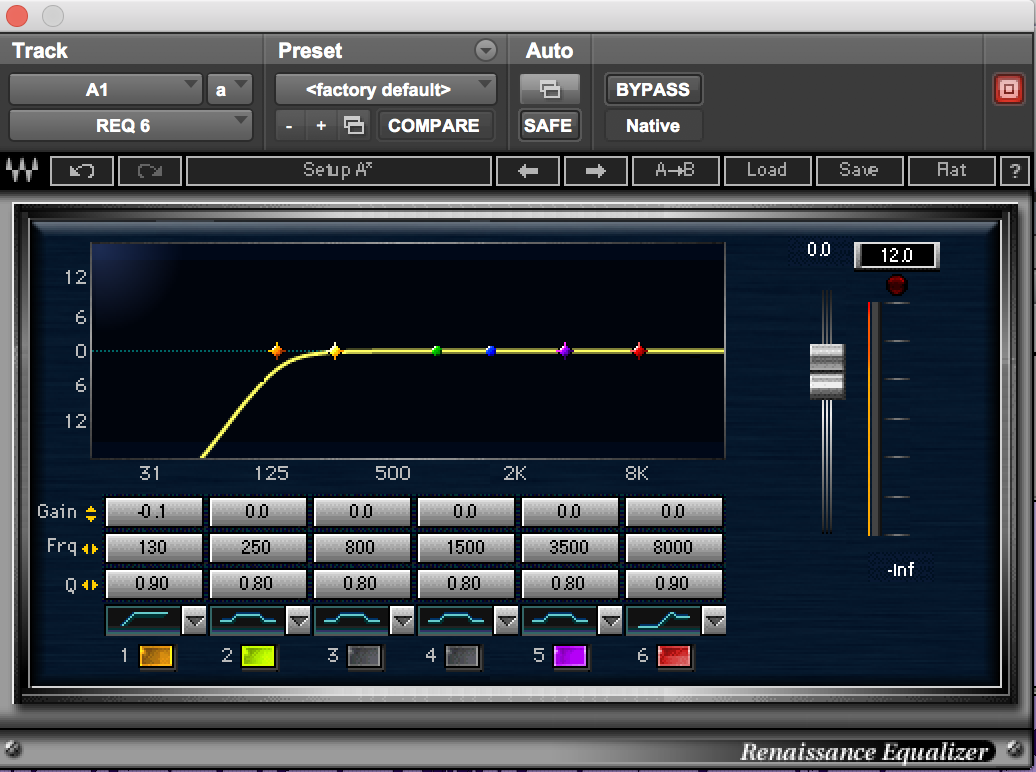1036x772 pixels.
Task: Open the REQ 6 plugin selector dropdown
Action: 130,126
